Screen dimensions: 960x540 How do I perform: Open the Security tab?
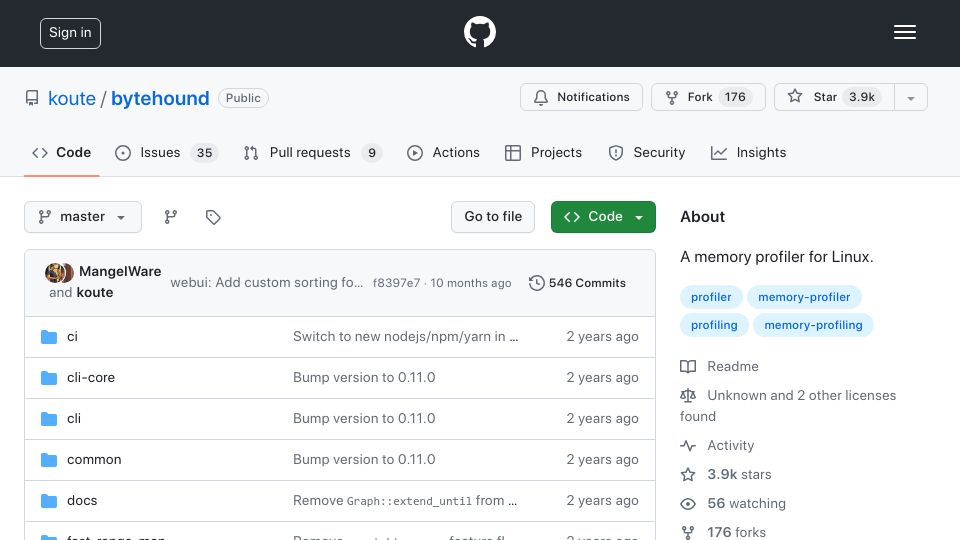[647, 152]
